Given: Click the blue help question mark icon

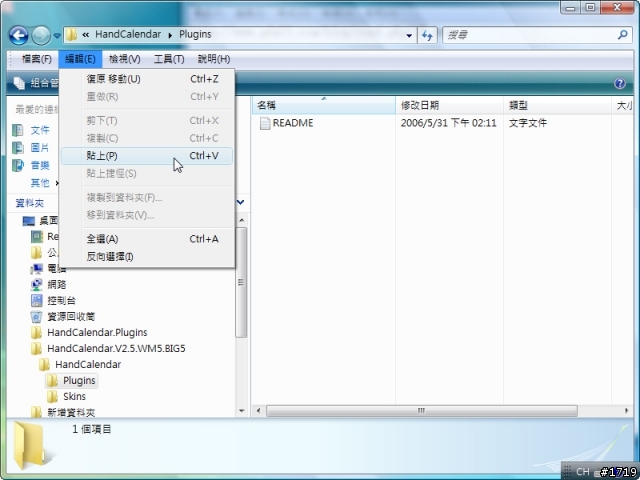Looking at the screenshot, I should [620, 84].
